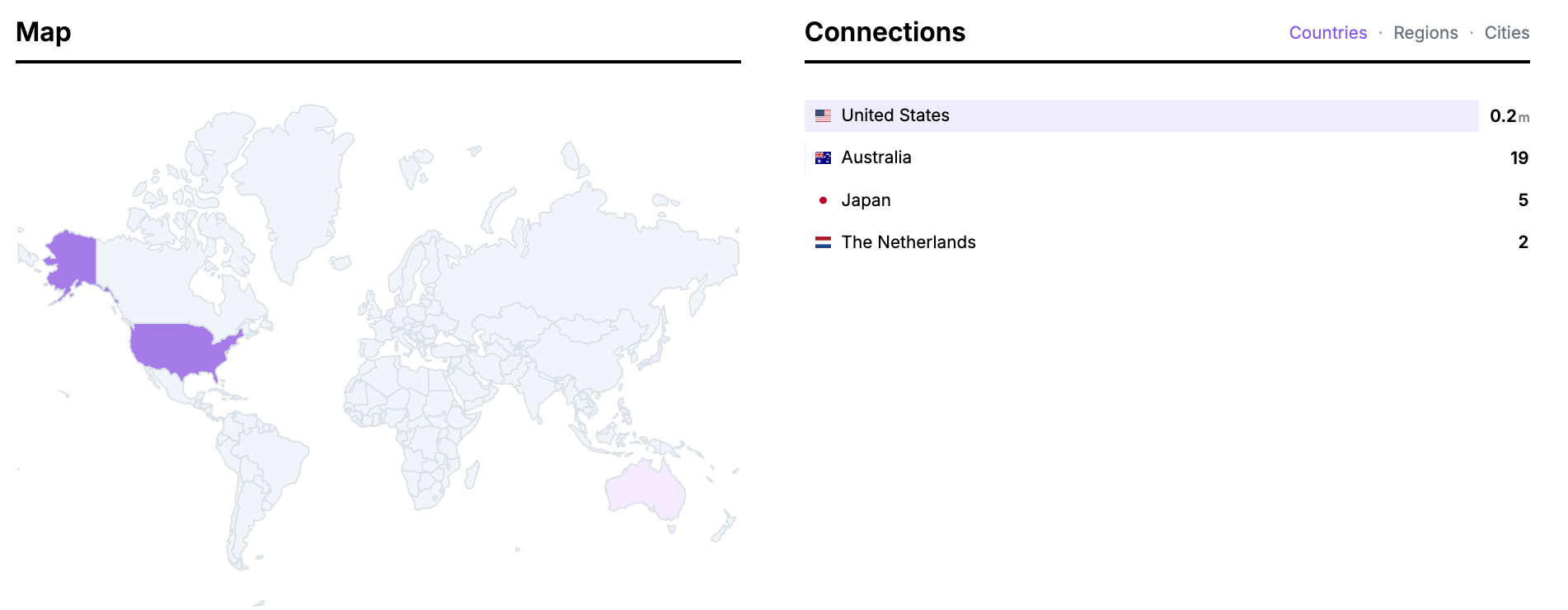Screen dimensions: 1568x610
Task: Open The Netherlands connection row
Action: (x=1072, y=242)
